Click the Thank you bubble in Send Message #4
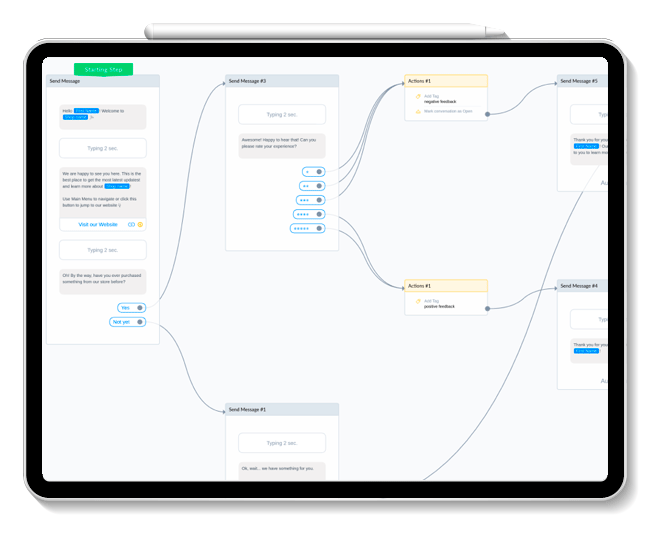Viewport: 650px width, 535px height. [x=589, y=351]
